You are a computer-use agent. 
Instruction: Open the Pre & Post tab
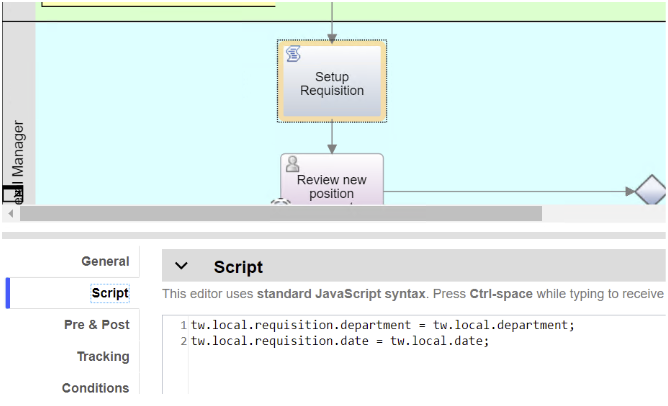click(x=97, y=325)
